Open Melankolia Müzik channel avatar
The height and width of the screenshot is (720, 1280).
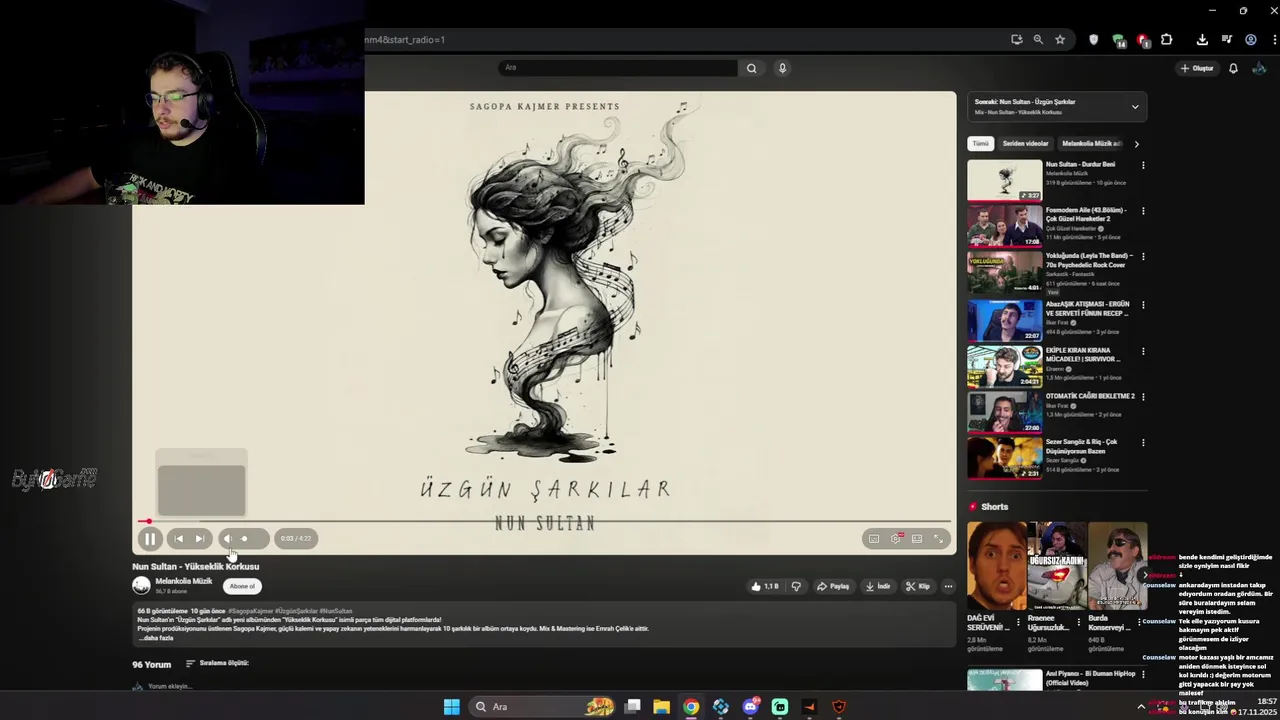point(141,585)
